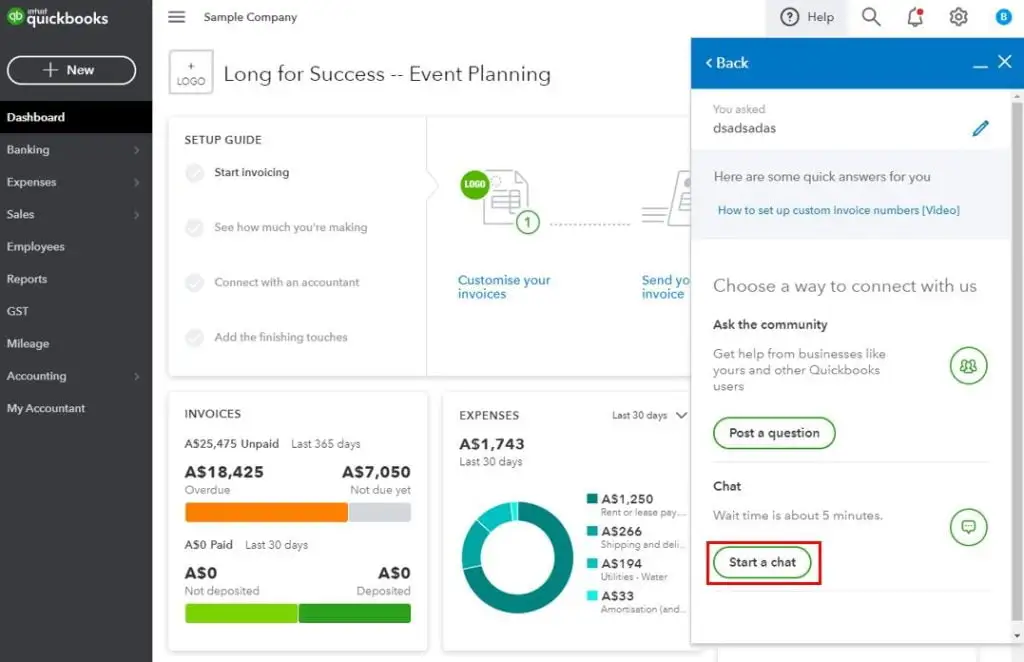This screenshot has width=1024, height=662.
Task: Click the hamburger menu icon
Action: click(177, 17)
